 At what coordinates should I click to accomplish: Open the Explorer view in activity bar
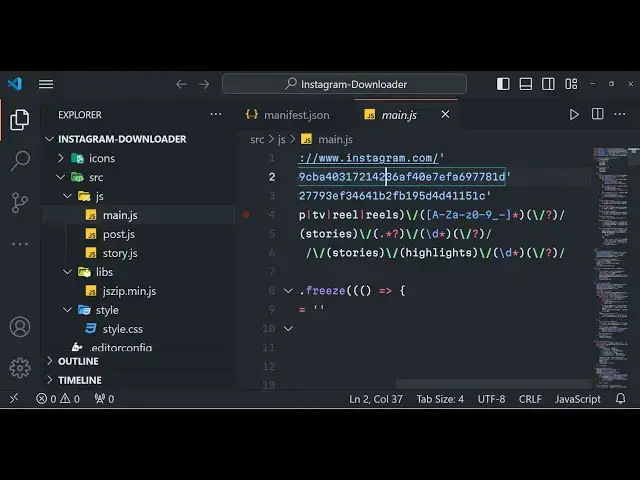[20, 120]
